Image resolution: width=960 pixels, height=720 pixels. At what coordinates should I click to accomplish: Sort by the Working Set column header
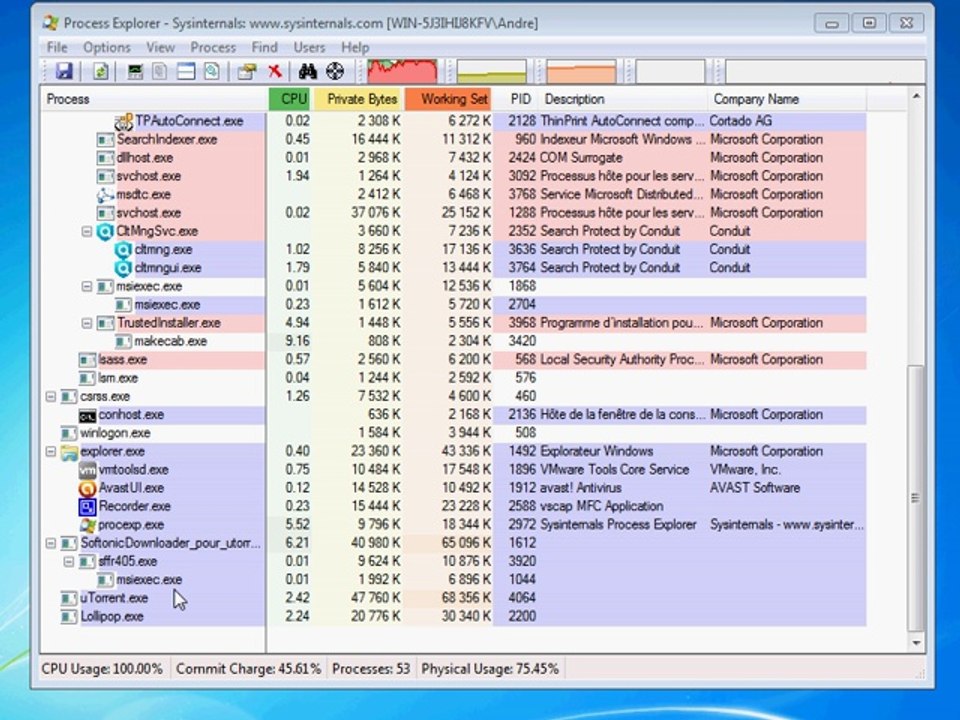pos(448,99)
